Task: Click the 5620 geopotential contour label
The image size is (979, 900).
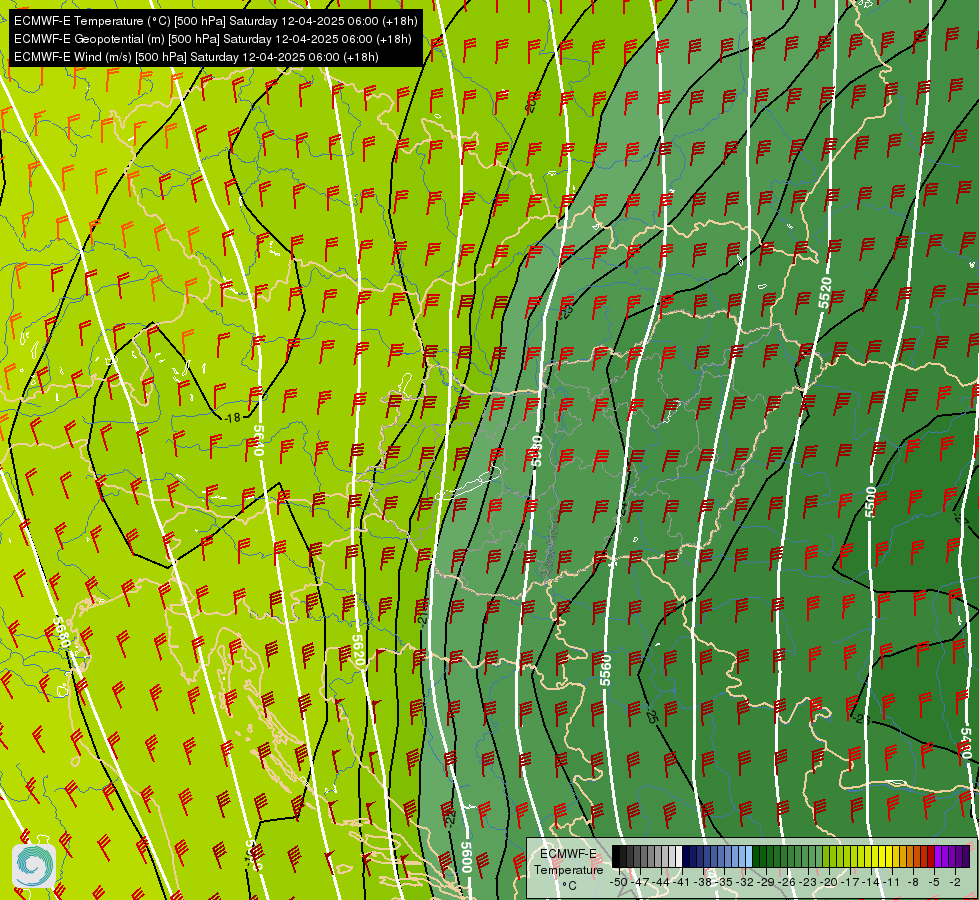Action: click(x=358, y=651)
